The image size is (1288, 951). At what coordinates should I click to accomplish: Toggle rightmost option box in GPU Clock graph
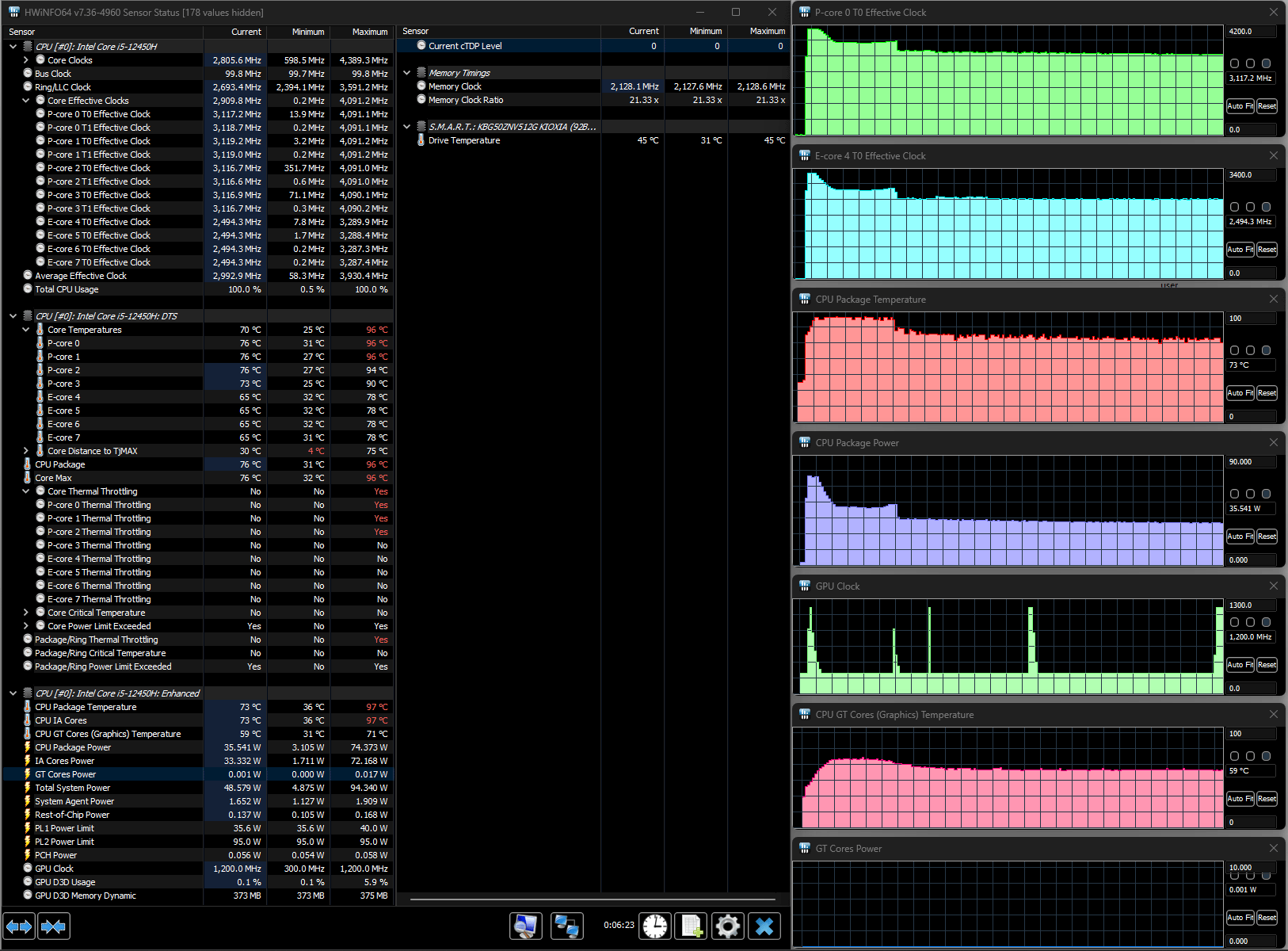[x=1266, y=622]
